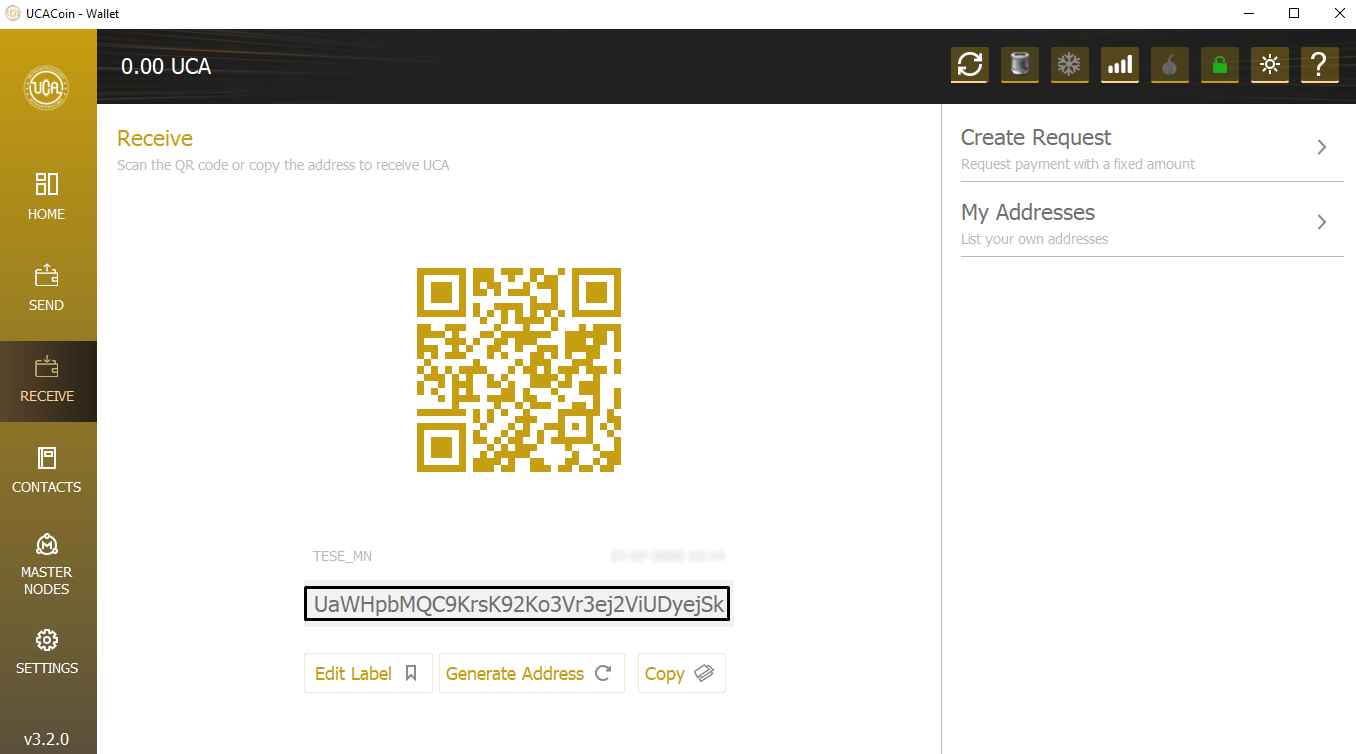Click the 0.00 UCA balance text
The width and height of the screenshot is (1356, 754).
(x=166, y=67)
